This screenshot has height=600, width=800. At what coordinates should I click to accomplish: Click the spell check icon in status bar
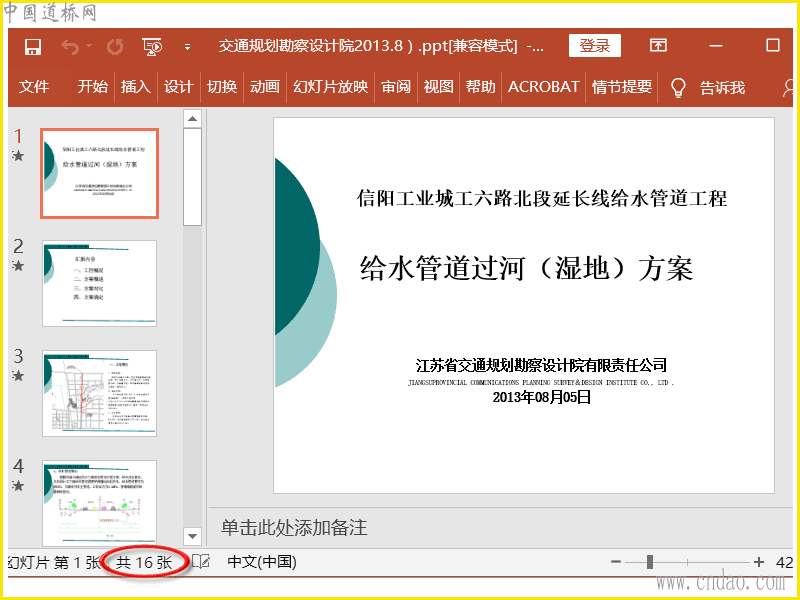(201, 562)
